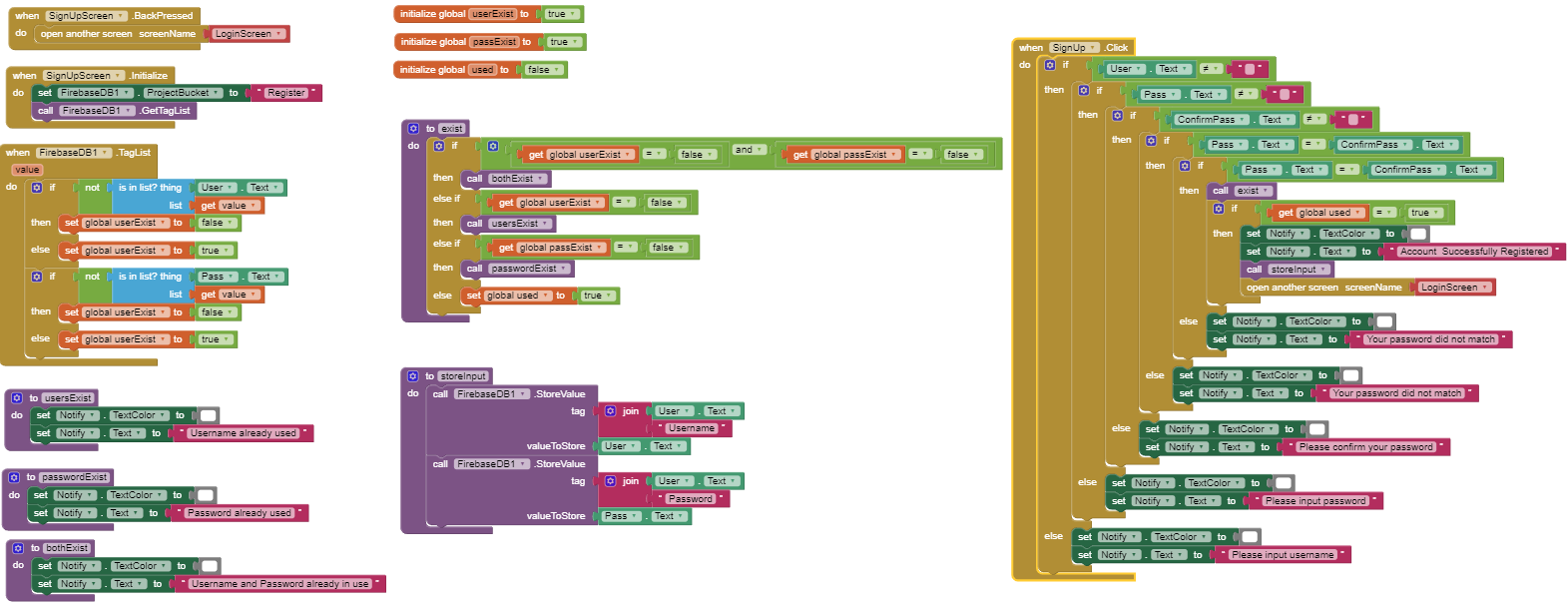Open the false dropdown in initialize global used
1568x603 pixels.
556,70
